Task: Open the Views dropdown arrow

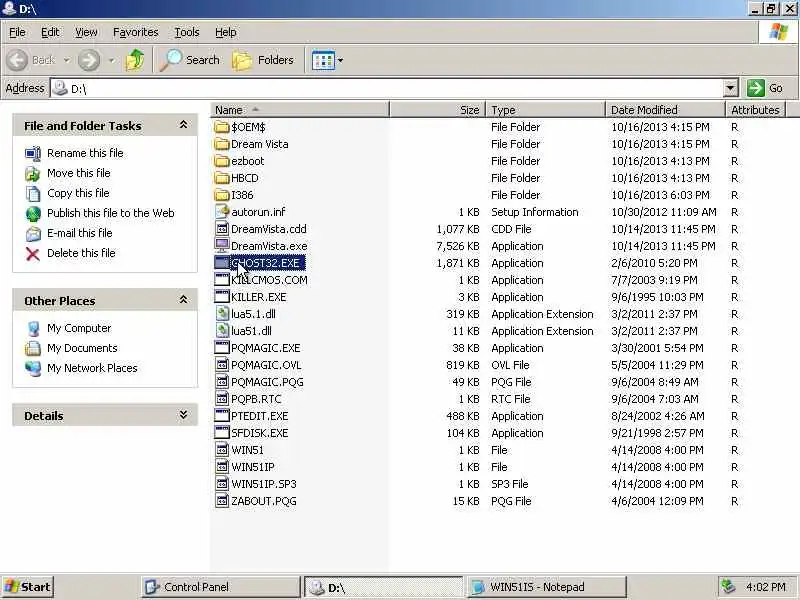Action: (x=340, y=60)
